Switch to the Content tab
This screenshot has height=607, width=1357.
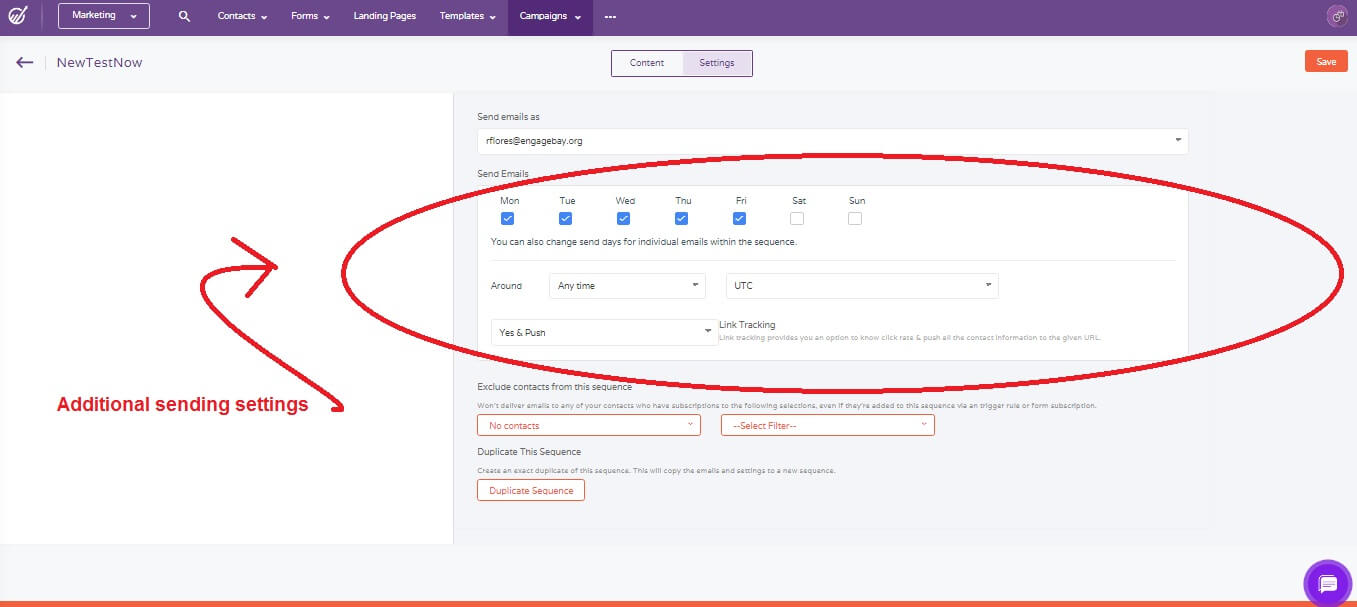646,62
